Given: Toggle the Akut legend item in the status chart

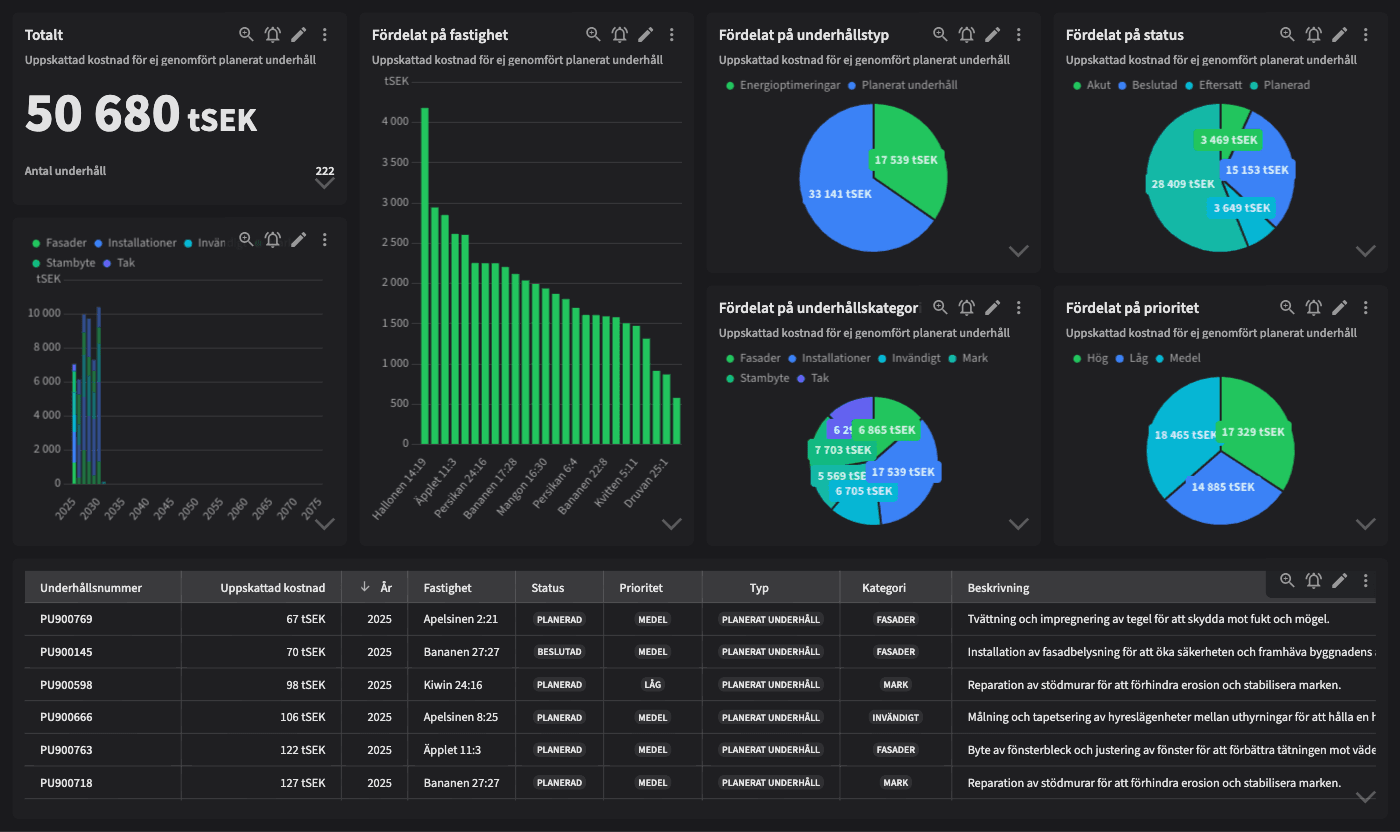Looking at the screenshot, I should pyautogui.click(x=1092, y=85).
